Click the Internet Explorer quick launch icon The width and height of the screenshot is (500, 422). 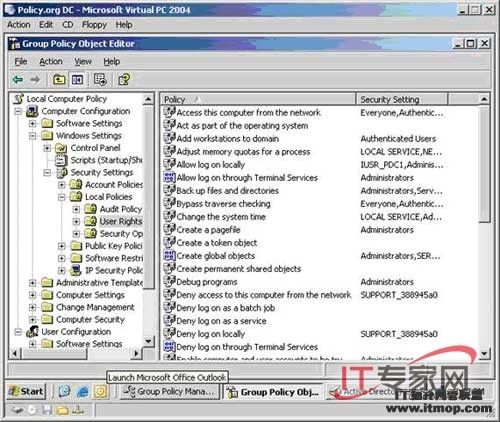click(83, 391)
